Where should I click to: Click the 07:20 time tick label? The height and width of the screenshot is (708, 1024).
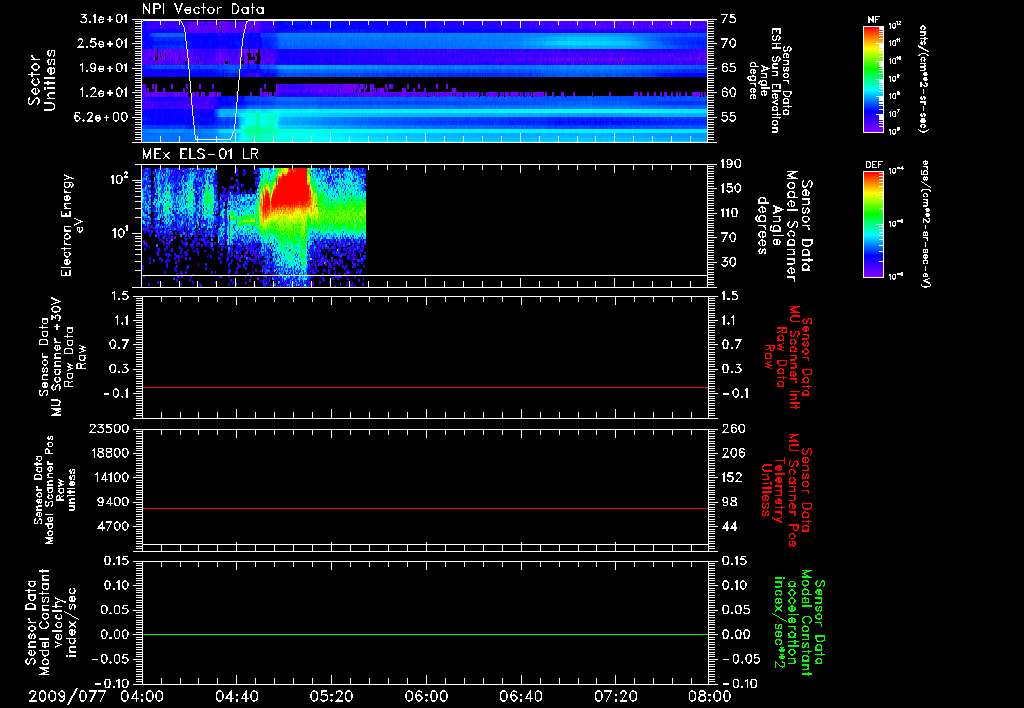tap(615, 696)
